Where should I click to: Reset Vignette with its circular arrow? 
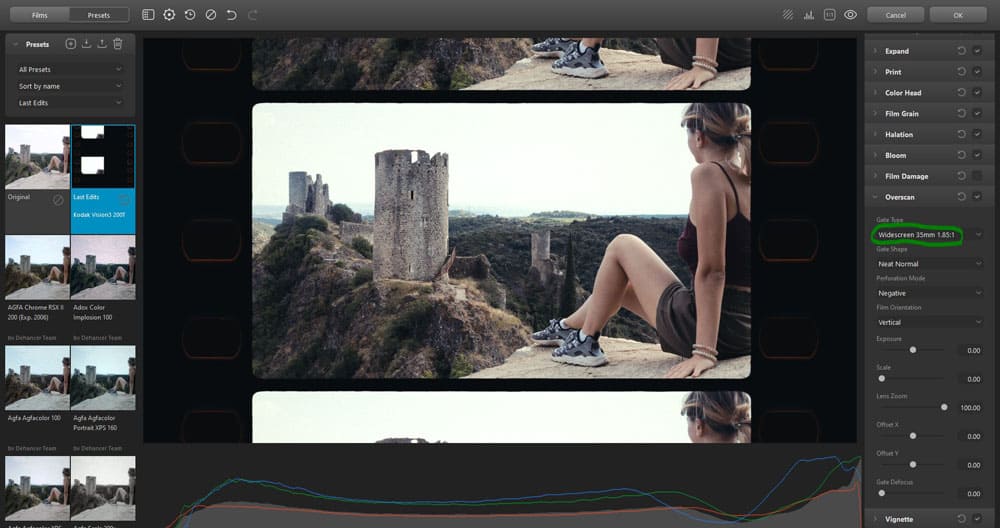[x=961, y=519]
